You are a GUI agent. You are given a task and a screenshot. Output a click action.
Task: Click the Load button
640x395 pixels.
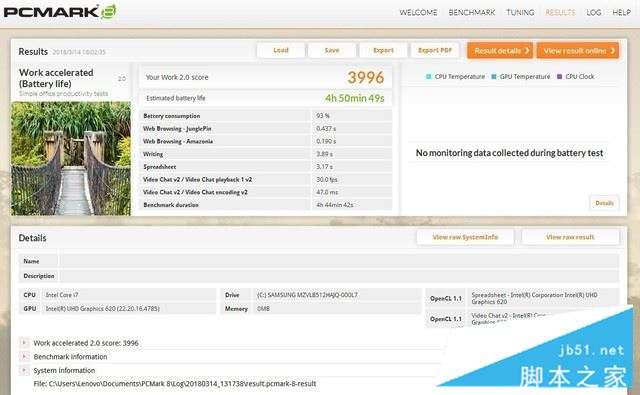coord(281,50)
